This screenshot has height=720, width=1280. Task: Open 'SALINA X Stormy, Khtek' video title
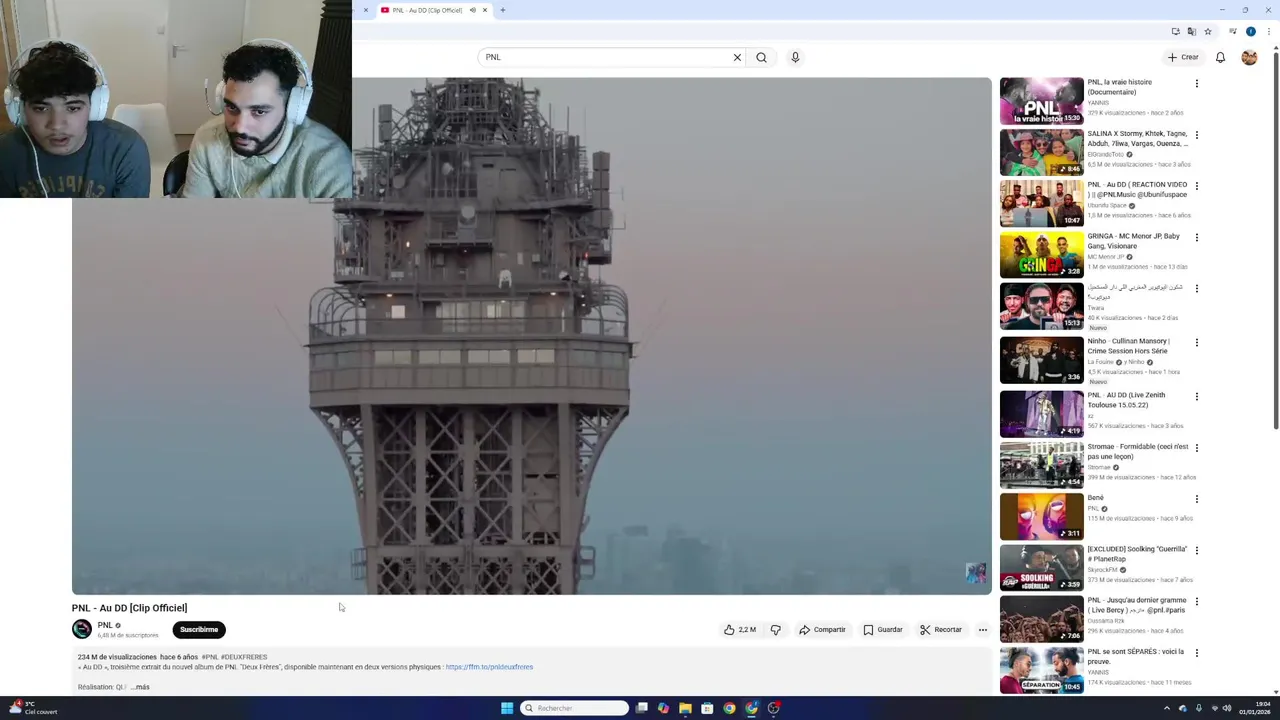tap(1137, 138)
